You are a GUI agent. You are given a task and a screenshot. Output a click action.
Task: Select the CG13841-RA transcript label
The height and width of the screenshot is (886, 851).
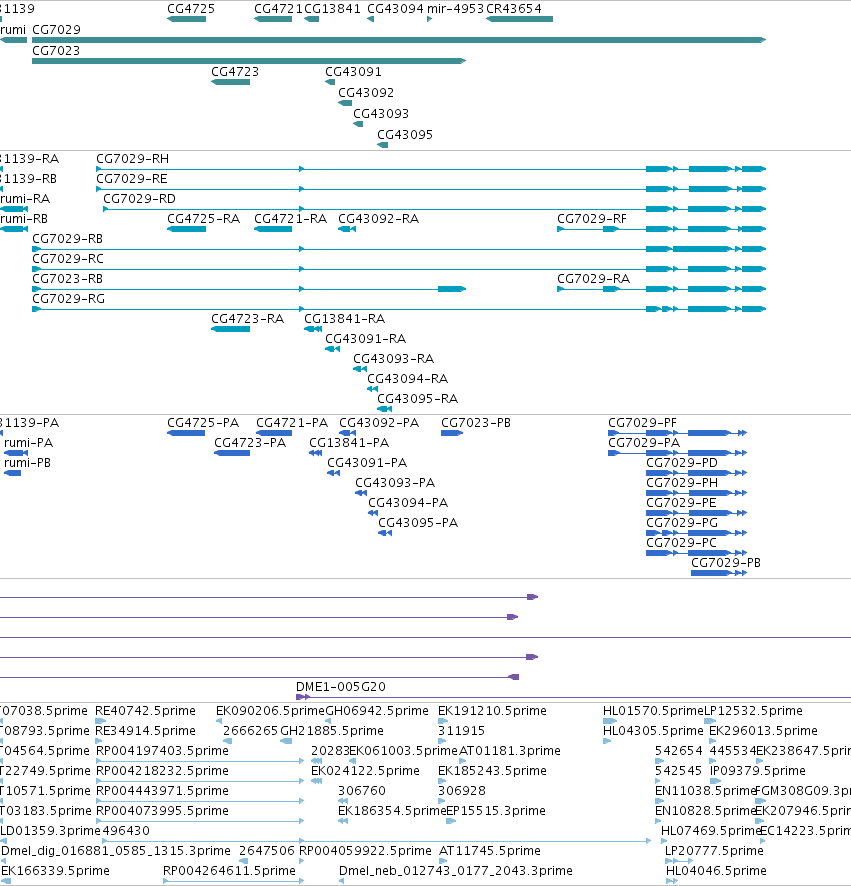pos(345,319)
